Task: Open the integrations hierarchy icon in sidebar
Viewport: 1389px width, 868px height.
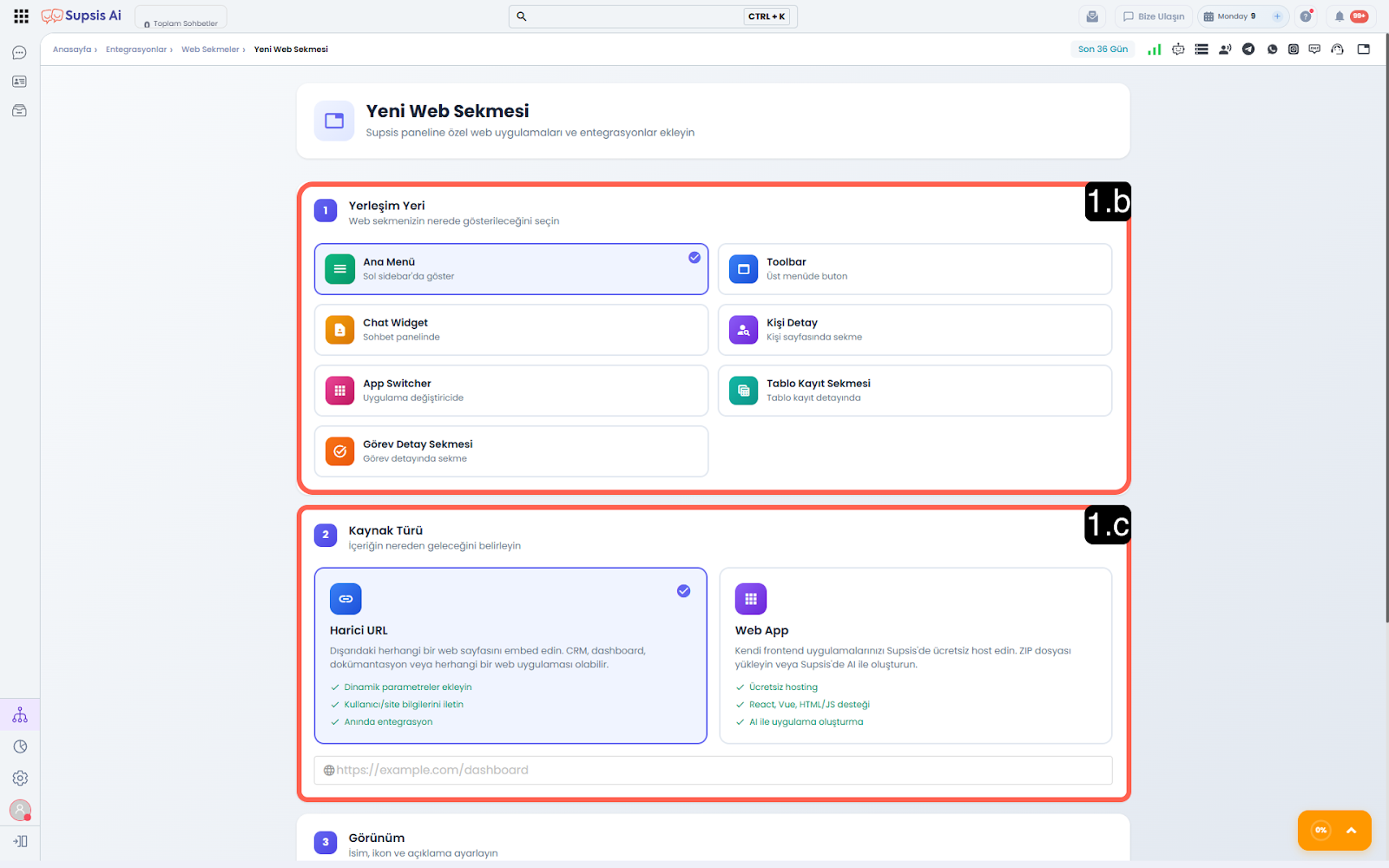Action: pos(20,715)
